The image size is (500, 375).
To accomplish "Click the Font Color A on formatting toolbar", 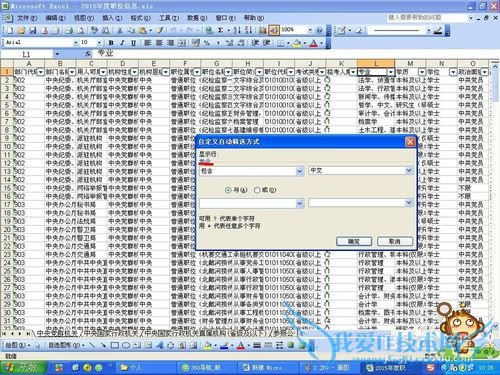I will click(x=313, y=43).
